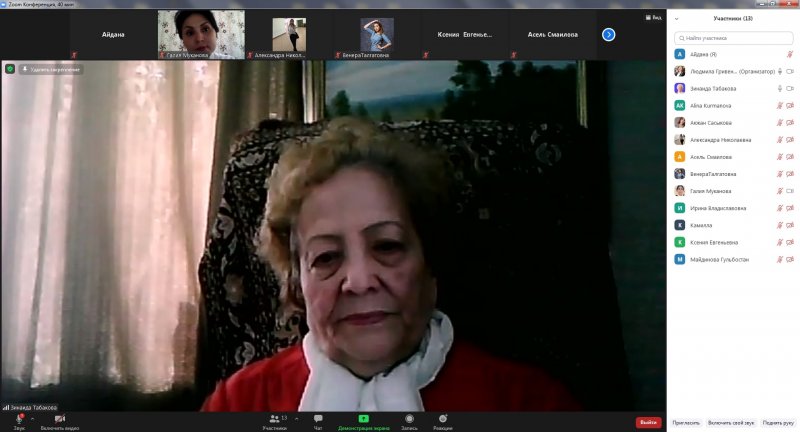
Task: Select Ксения Евгенье... thumbnail in top strip
Action: (x=465, y=35)
